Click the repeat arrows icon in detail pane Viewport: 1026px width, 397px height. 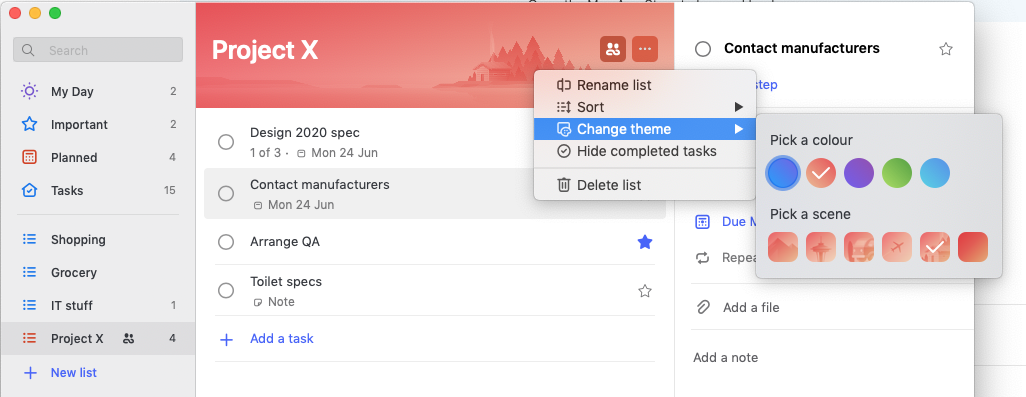tap(703, 258)
